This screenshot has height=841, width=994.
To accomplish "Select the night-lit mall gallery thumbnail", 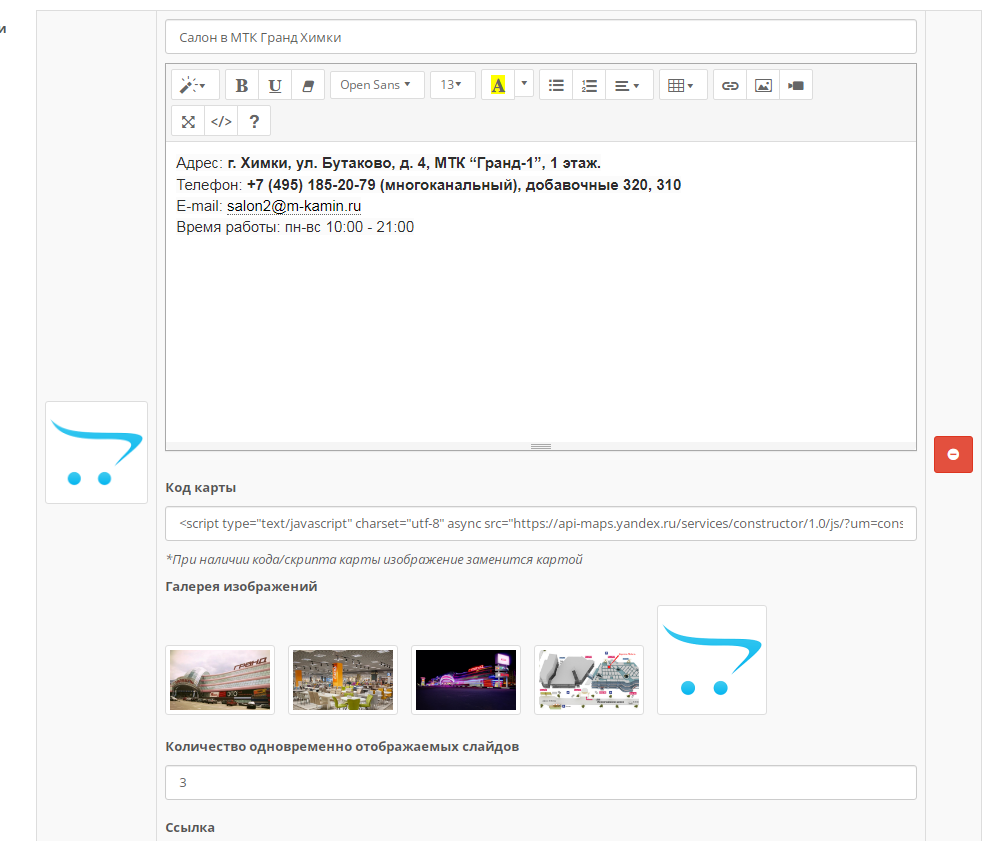I will (465, 680).
